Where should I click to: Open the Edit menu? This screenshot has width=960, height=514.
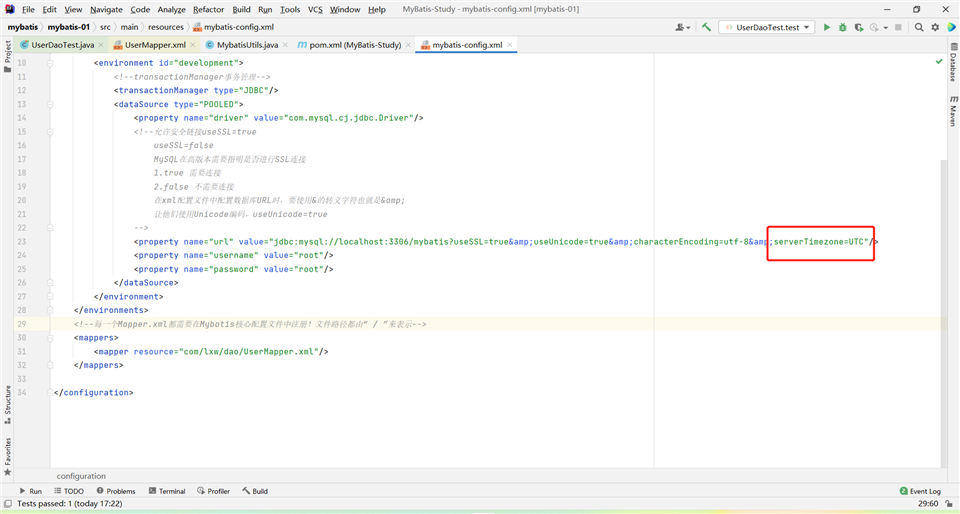[x=50, y=9]
